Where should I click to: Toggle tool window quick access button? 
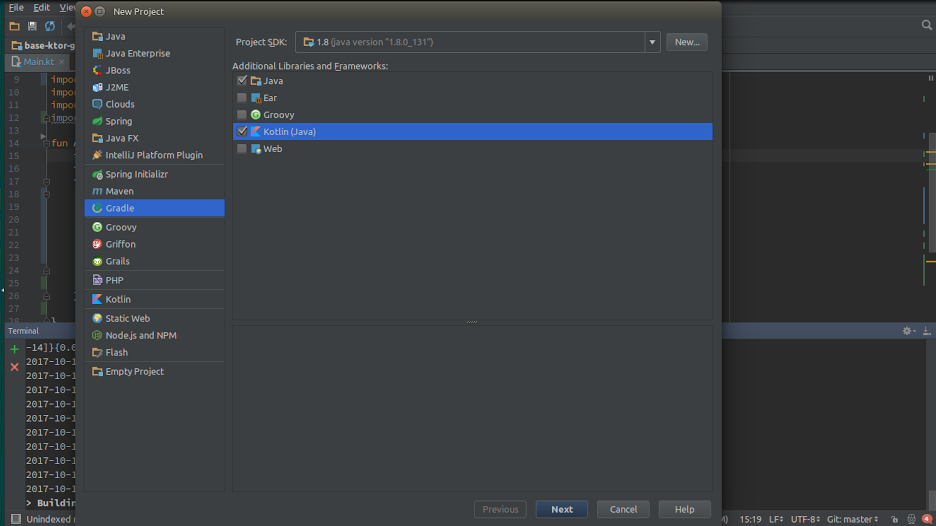[16, 519]
